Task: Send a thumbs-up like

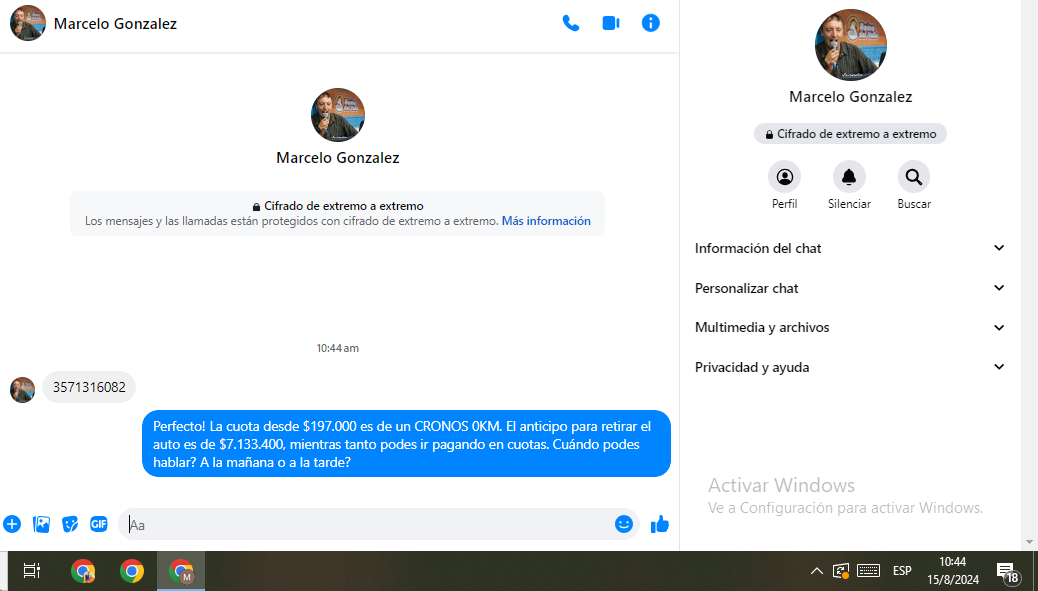Action: pyautogui.click(x=660, y=524)
